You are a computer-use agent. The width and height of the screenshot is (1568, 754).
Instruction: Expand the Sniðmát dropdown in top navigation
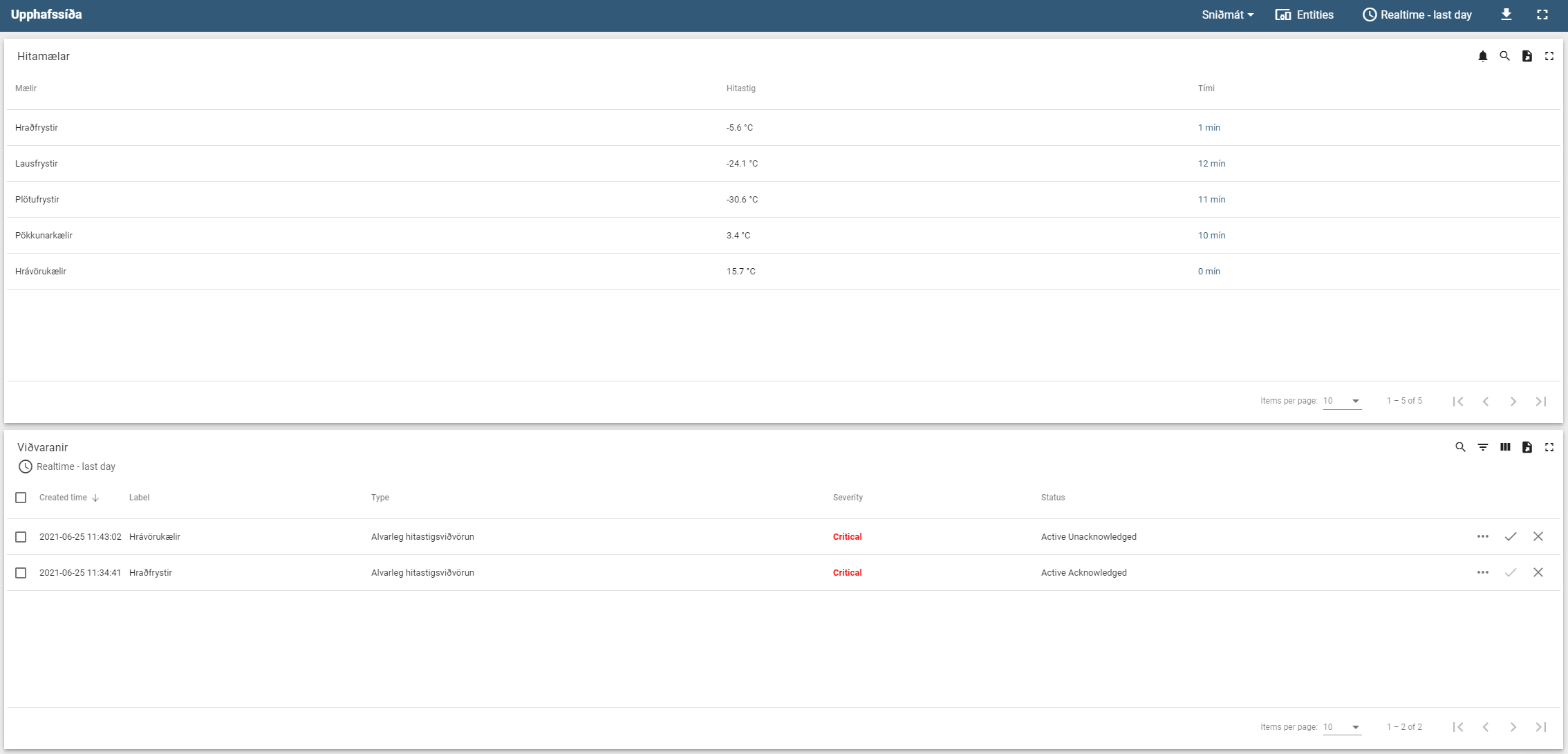[x=1225, y=15]
